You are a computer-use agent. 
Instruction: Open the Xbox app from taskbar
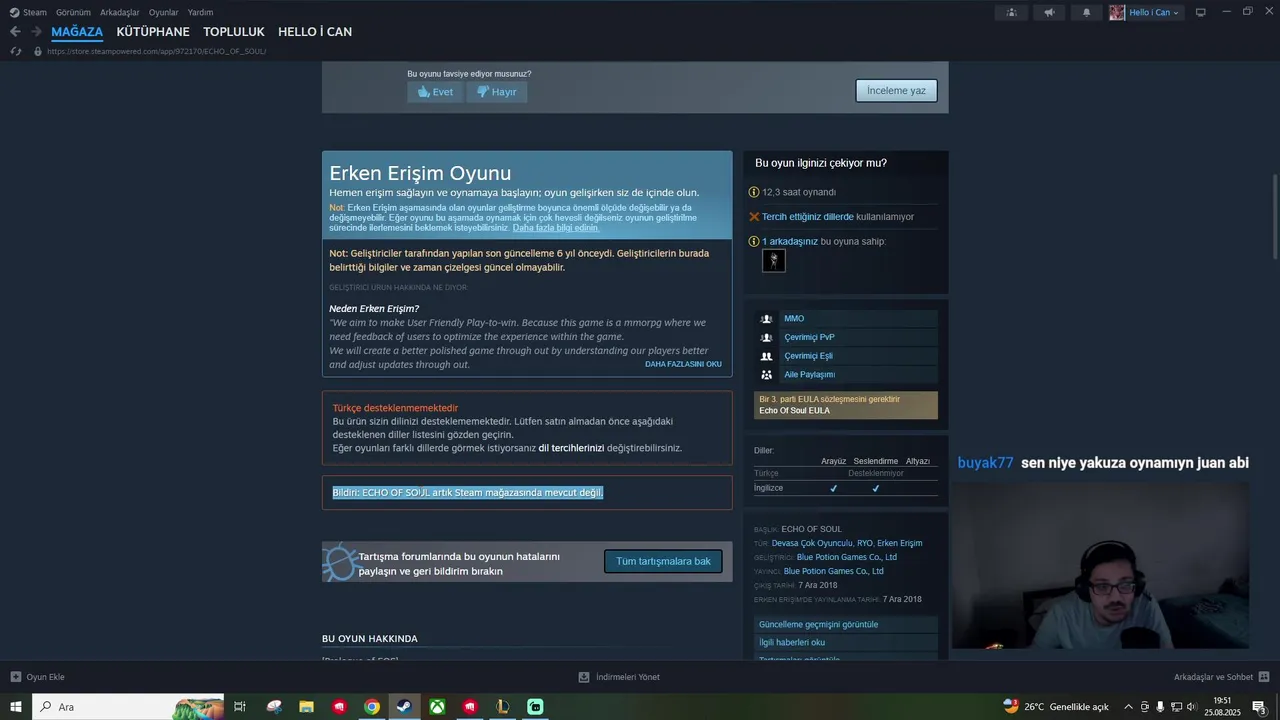tap(437, 707)
